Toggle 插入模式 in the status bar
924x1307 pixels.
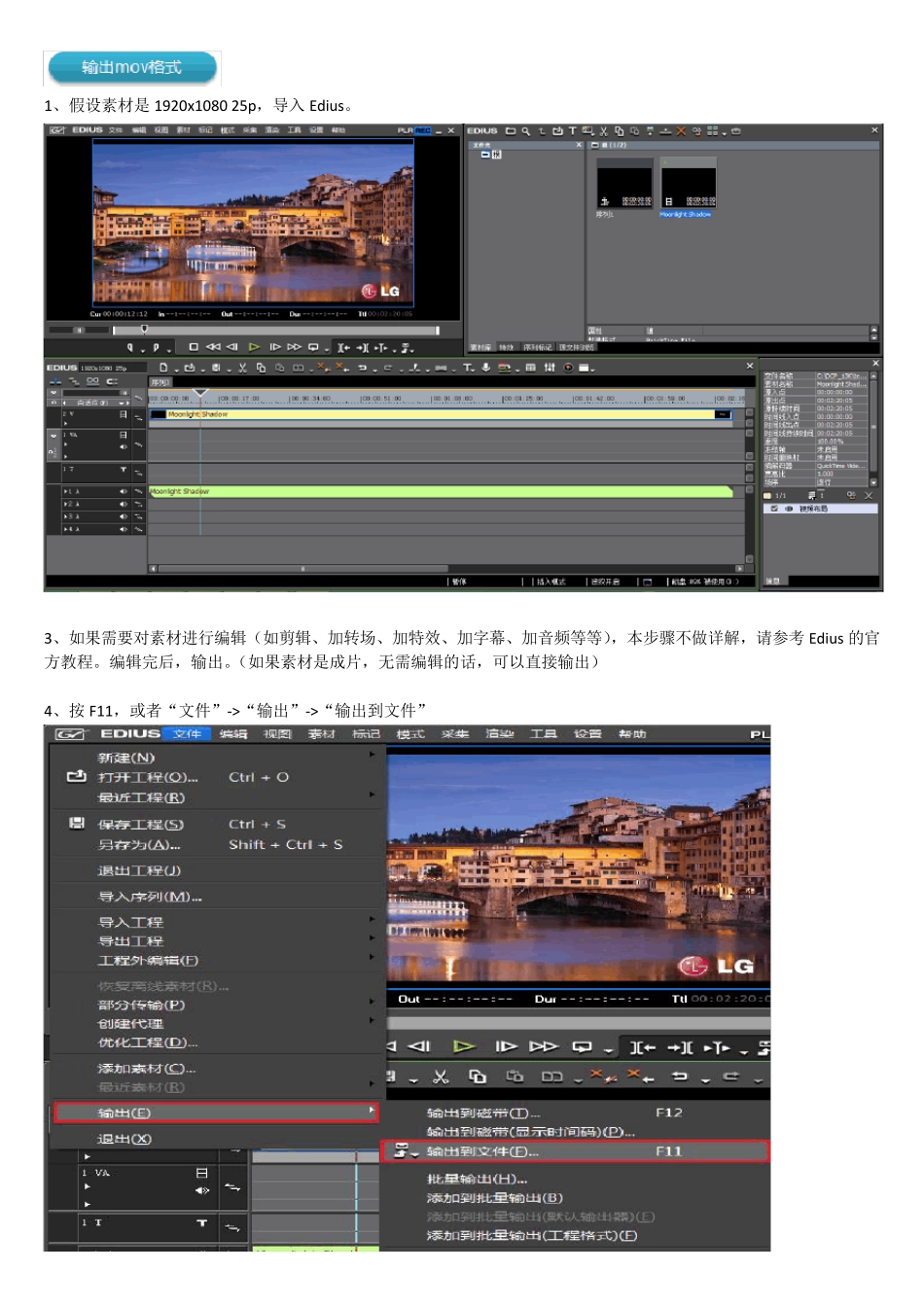point(551,582)
